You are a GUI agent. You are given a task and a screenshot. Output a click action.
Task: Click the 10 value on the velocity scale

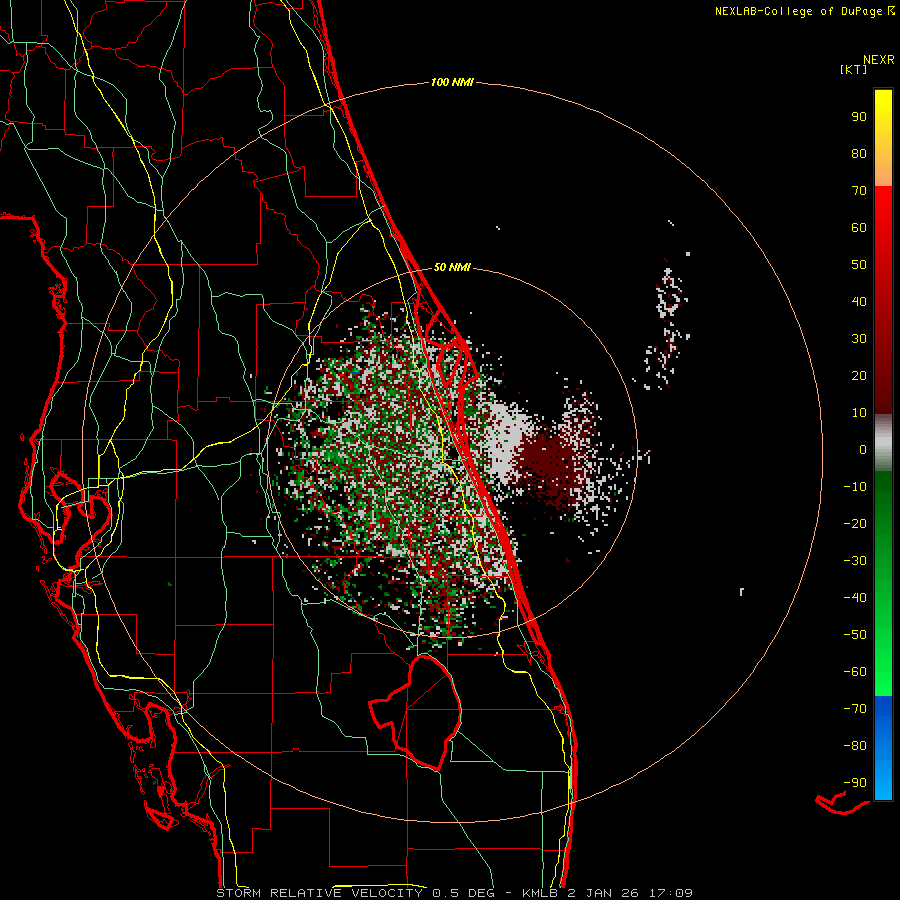click(859, 413)
